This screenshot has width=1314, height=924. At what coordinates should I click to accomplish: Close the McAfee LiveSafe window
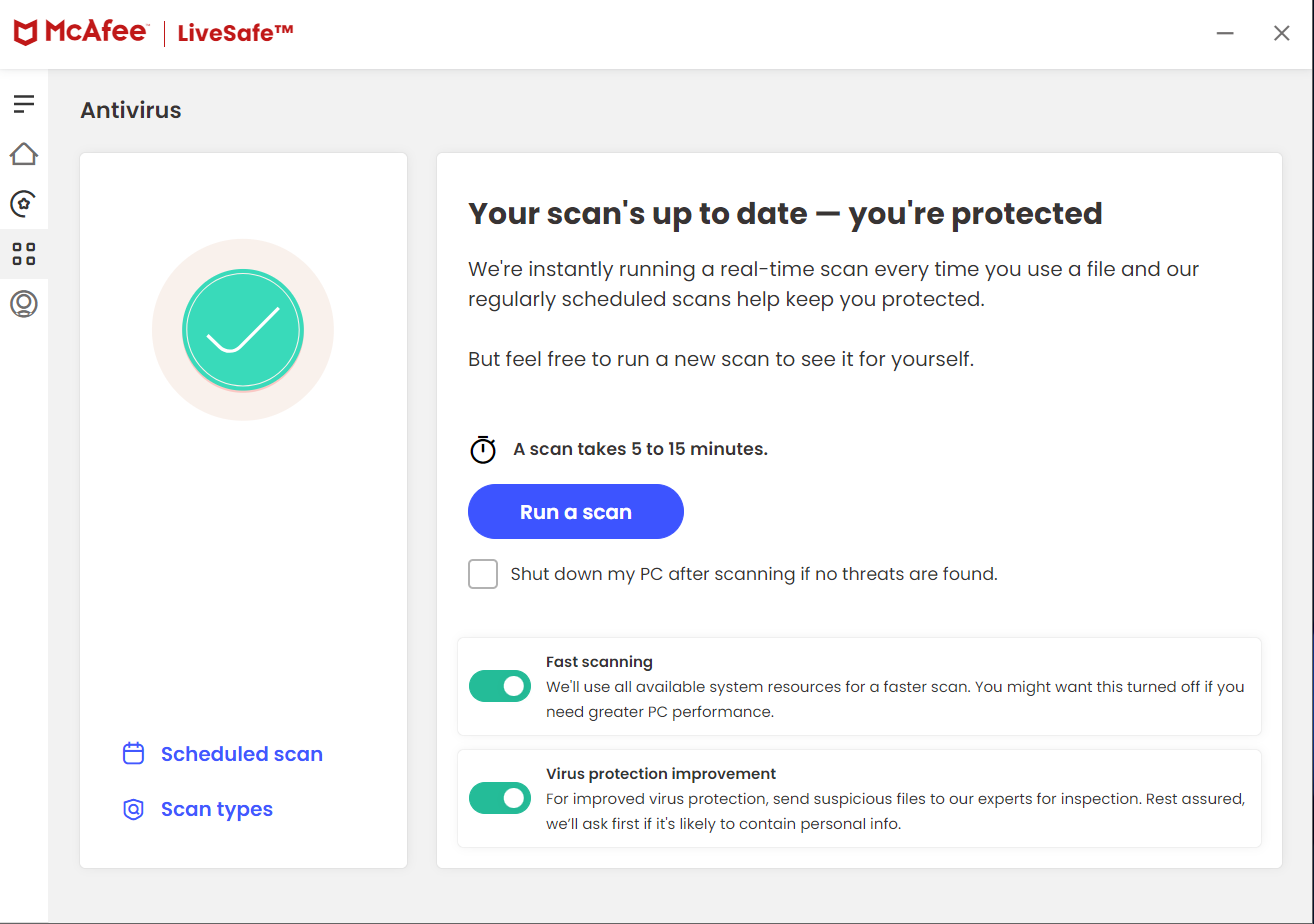coord(1281,33)
